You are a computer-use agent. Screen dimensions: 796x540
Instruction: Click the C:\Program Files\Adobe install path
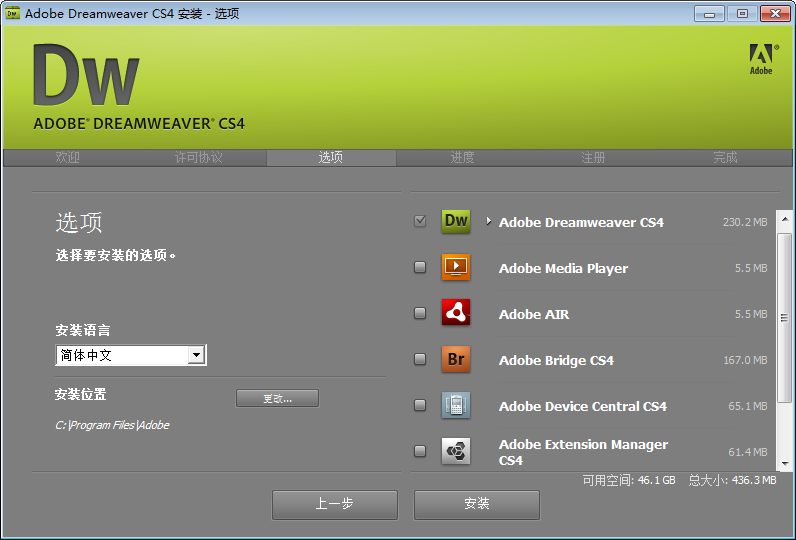coord(112,425)
